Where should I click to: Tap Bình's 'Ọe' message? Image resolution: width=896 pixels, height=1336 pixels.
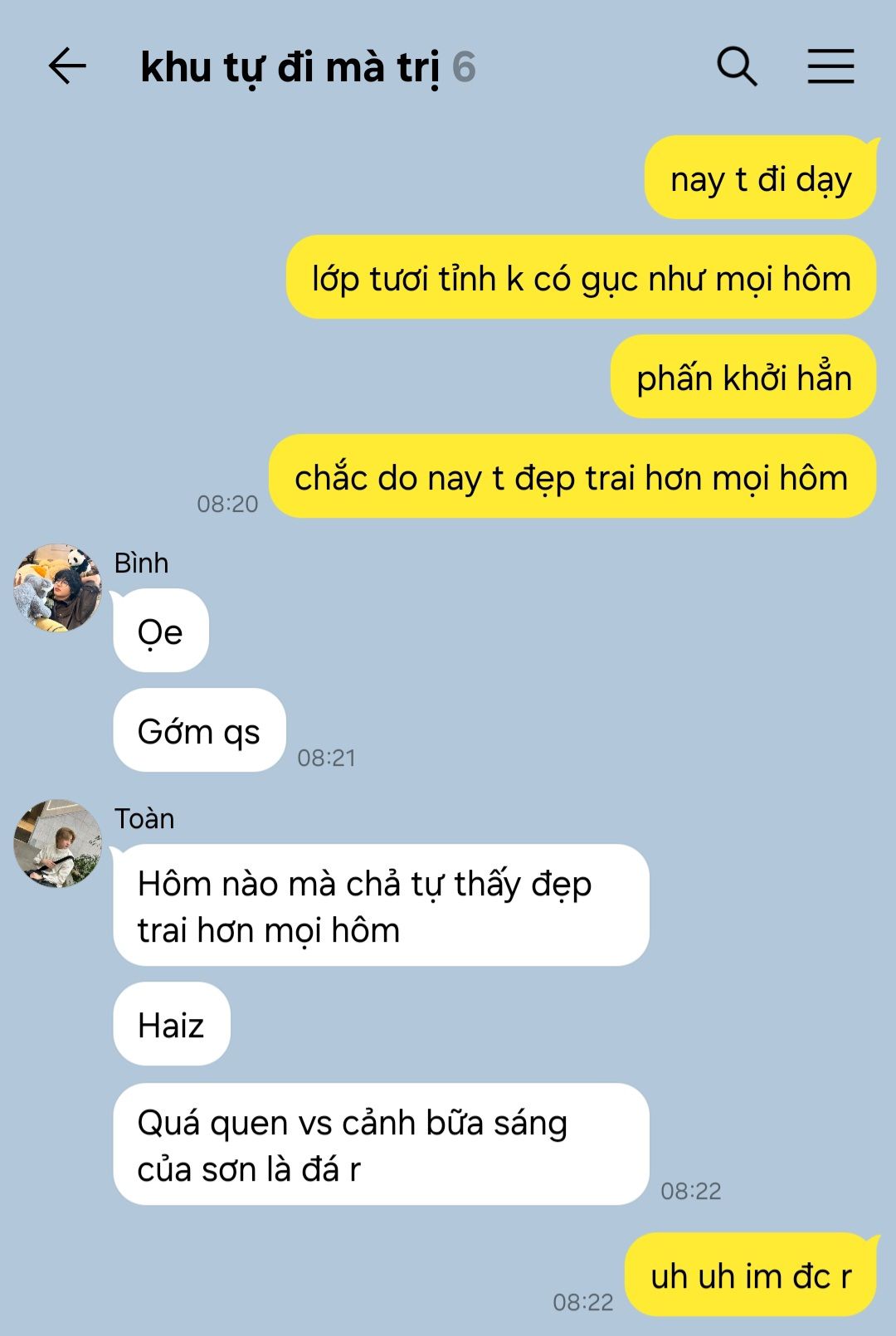pos(160,631)
